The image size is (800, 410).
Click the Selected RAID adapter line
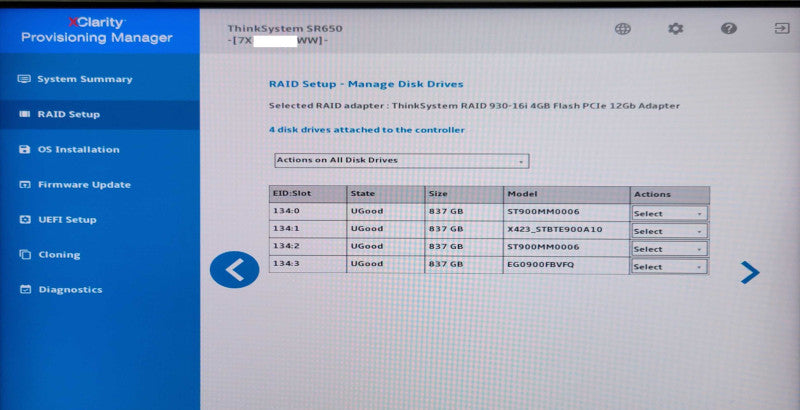coord(474,106)
